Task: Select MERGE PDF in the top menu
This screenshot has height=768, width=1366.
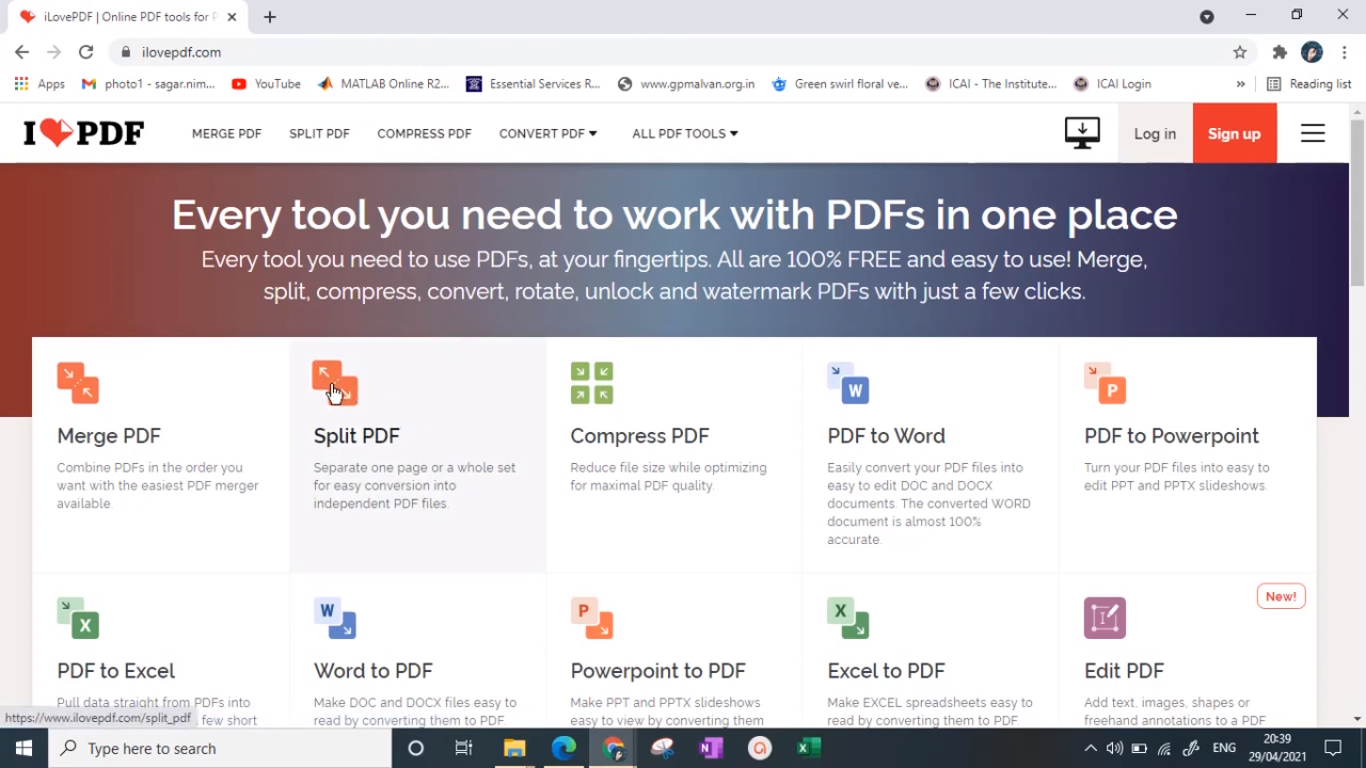Action: (227, 133)
